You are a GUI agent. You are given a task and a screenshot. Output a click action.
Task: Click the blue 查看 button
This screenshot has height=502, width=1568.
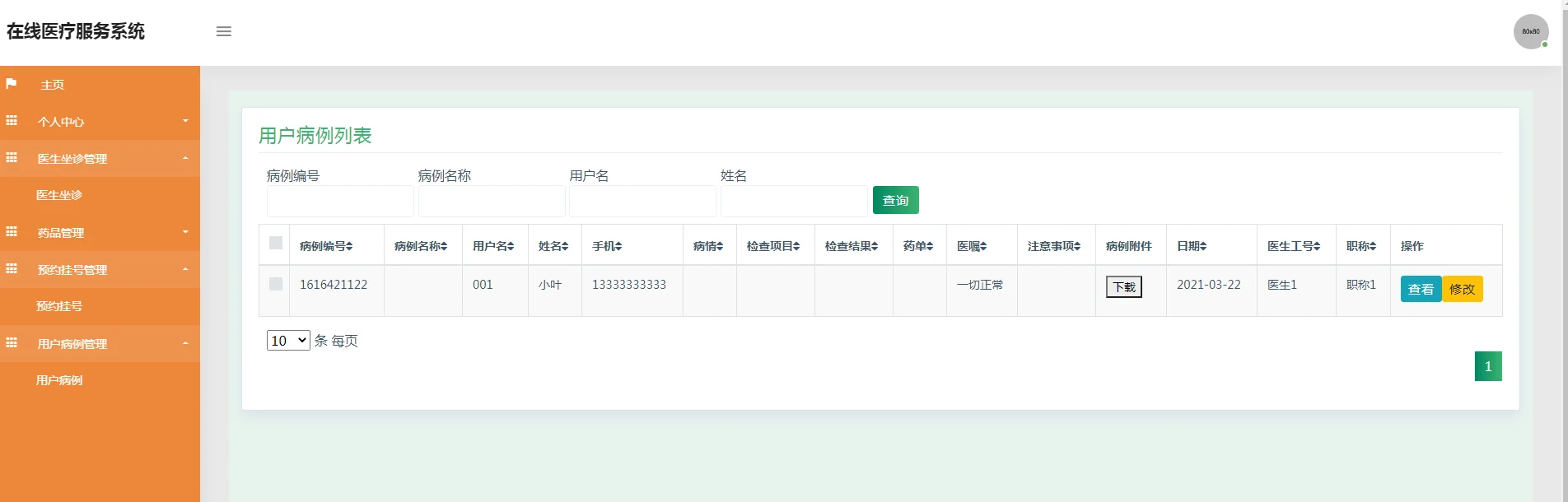click(x=1421, y=289)
